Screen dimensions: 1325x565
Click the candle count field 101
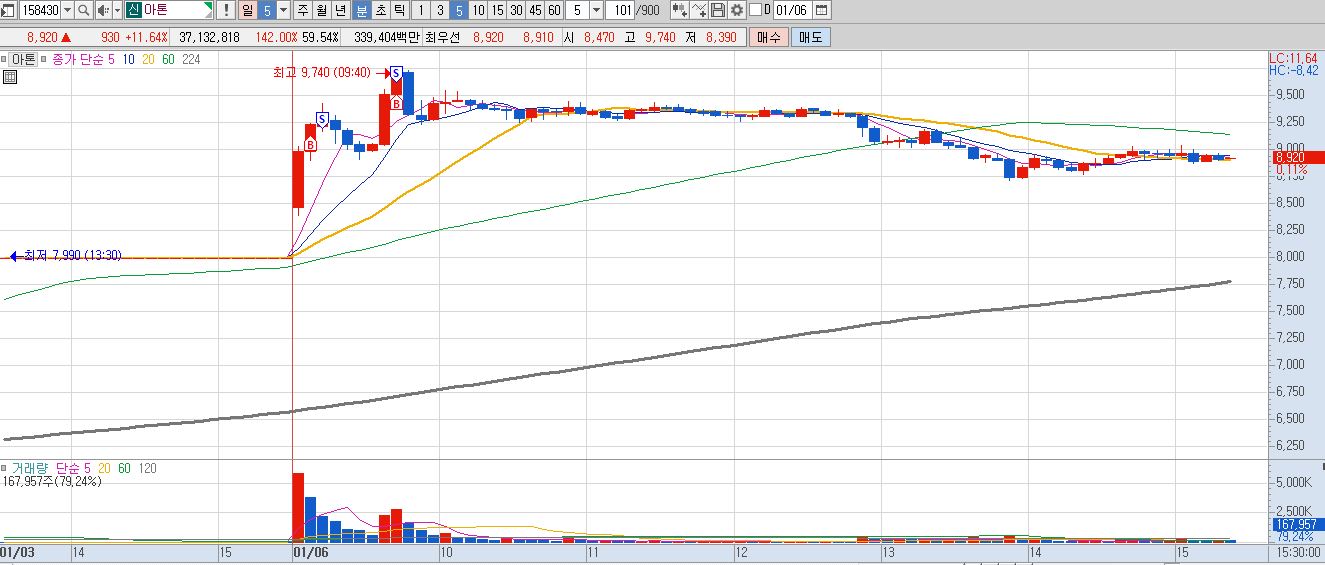[619, 10]
